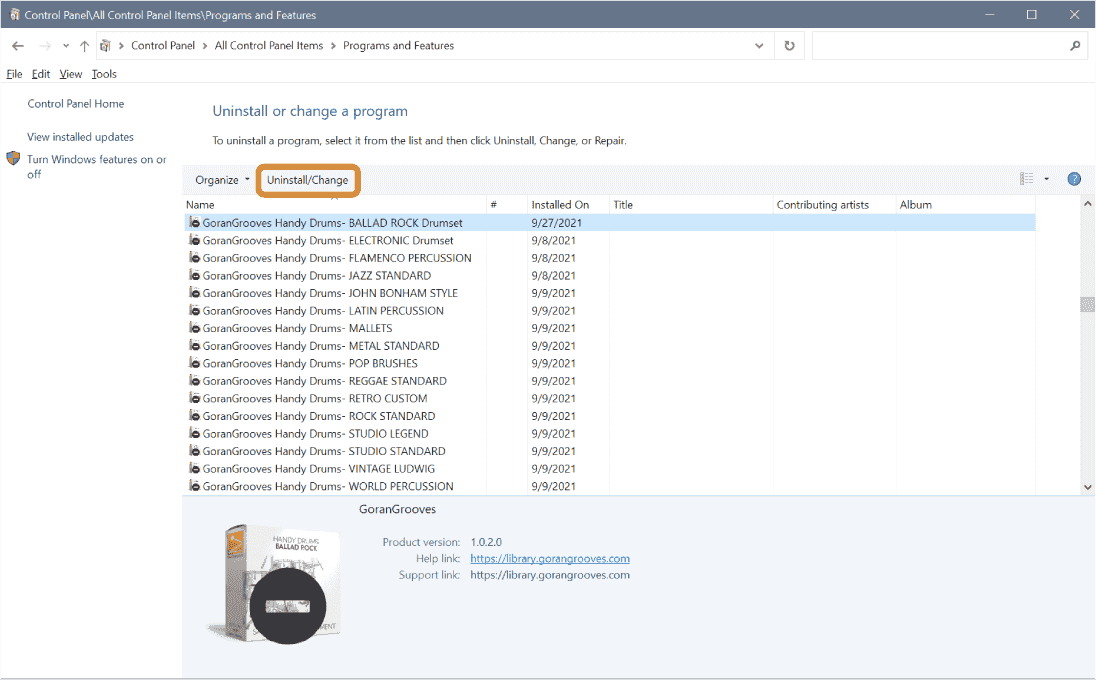The image size is (1096, 680).
Task: Go to Control Panel Home
Action: (75, 103)
